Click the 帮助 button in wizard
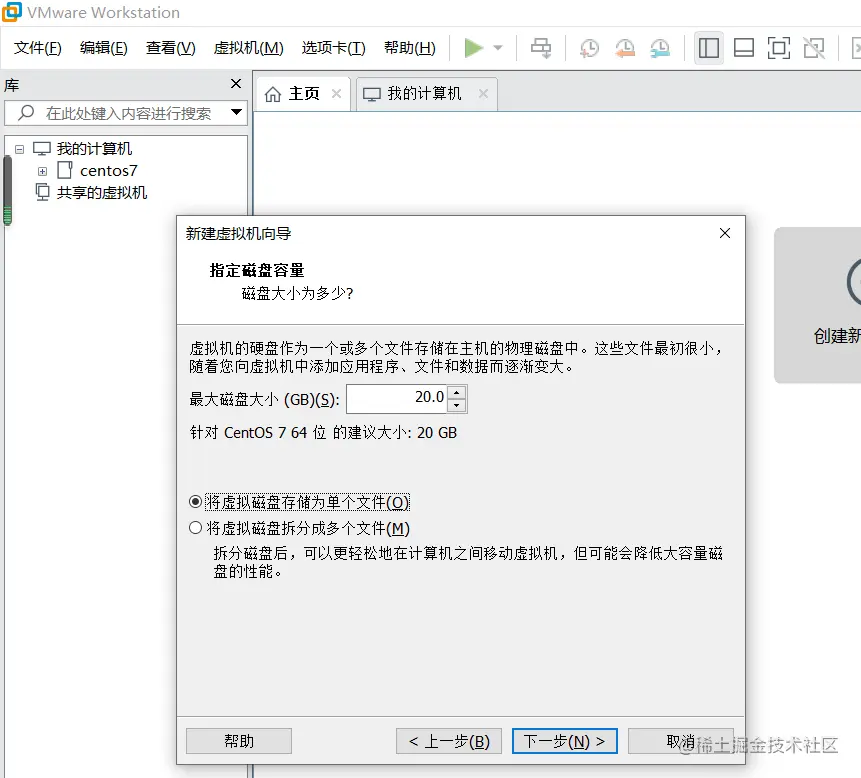 pyautogui.click(x=239, y=741)
